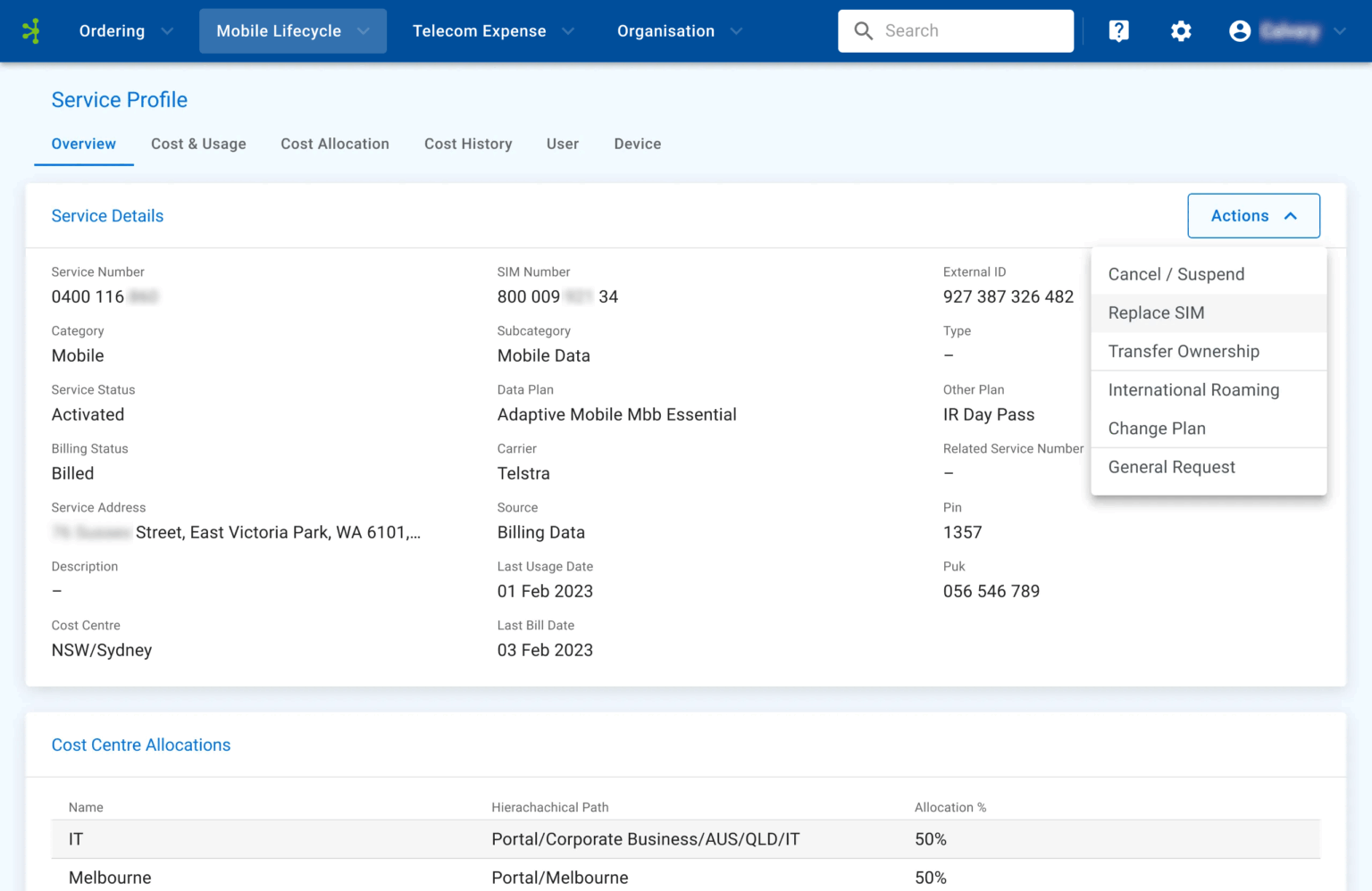Open the Mobile Lifecycle menu

pos(292,31)
